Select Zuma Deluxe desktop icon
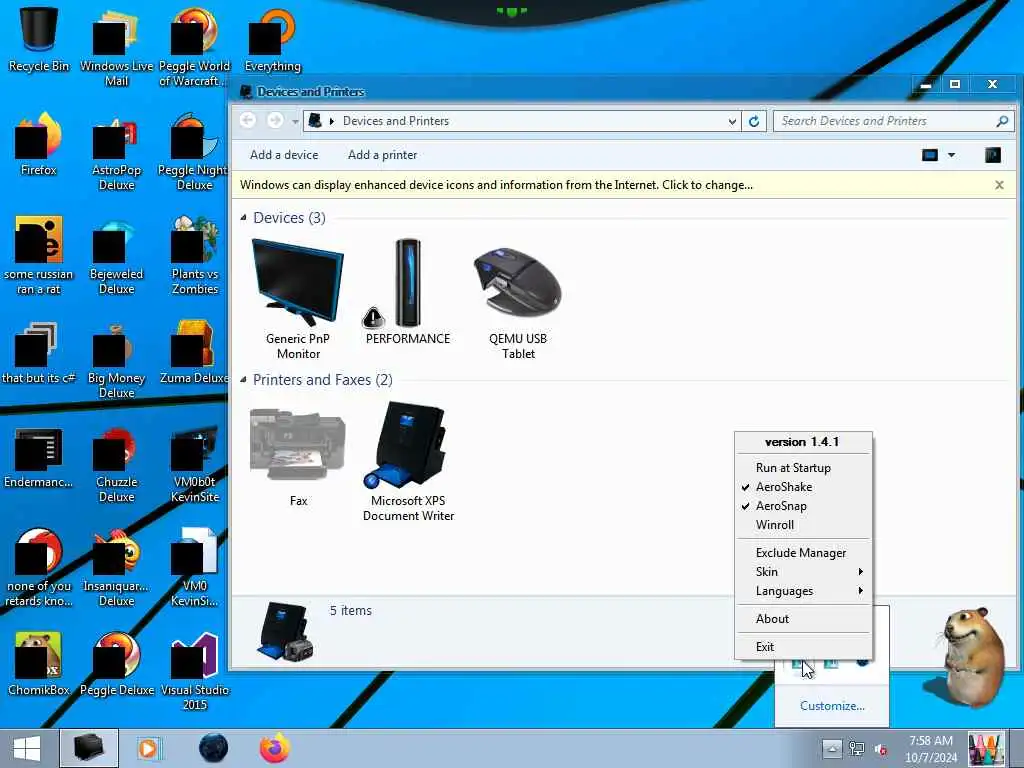 194,353
